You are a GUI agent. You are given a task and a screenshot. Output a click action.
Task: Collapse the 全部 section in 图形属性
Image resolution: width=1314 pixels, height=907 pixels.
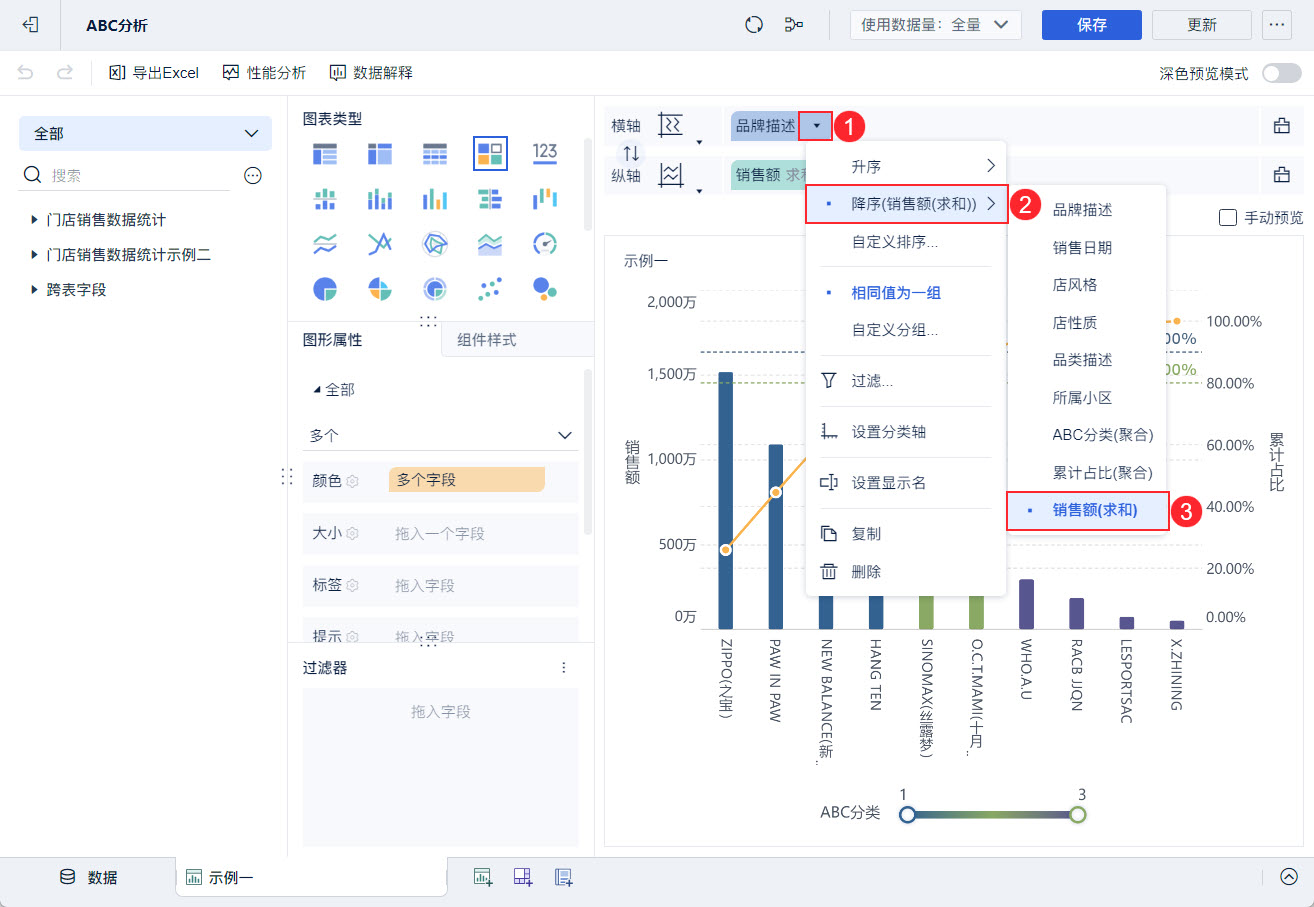(318, 390)
